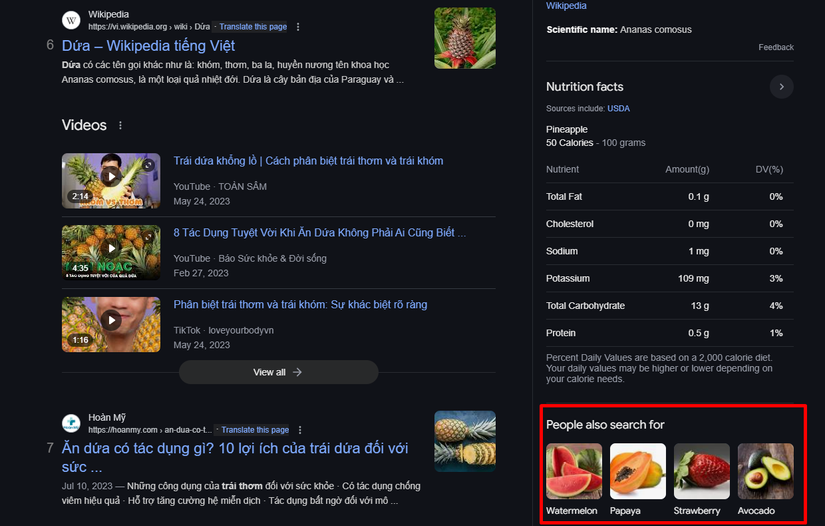This screenshot has height=526, width=825.
Task: Open more options for the Hoàn Mỹ result
Action: 300,430
